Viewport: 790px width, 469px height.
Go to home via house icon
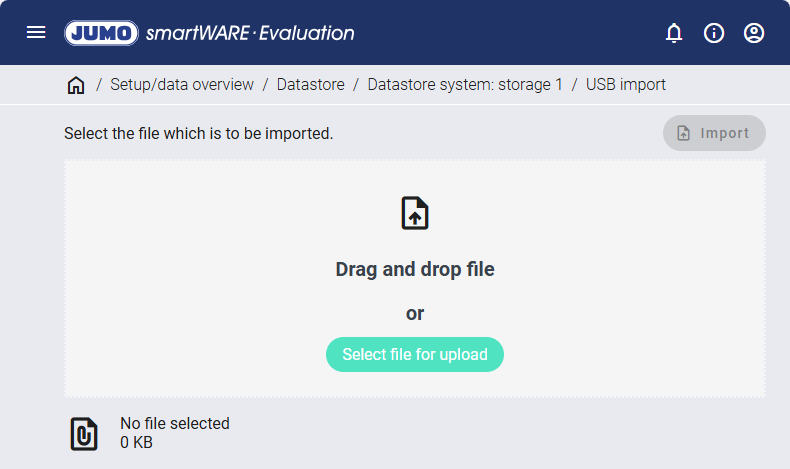click(76, 85)
